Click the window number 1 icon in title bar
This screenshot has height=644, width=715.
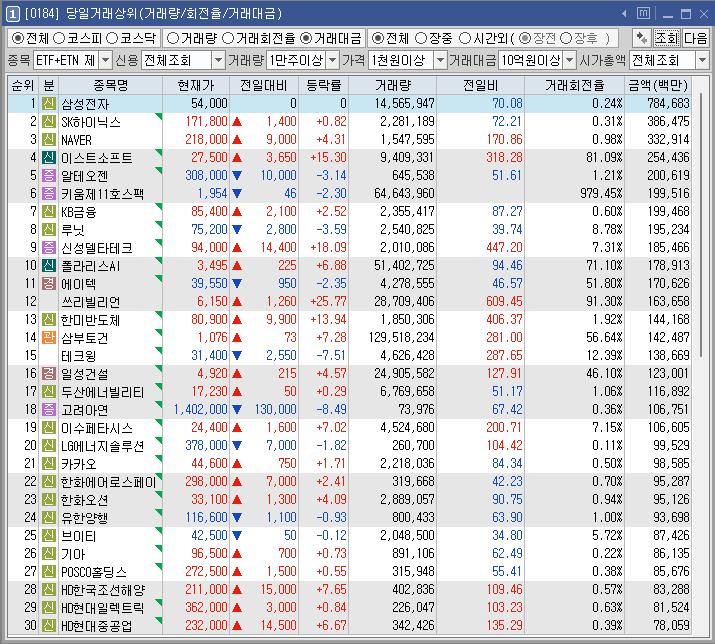[x=12, y=14]
